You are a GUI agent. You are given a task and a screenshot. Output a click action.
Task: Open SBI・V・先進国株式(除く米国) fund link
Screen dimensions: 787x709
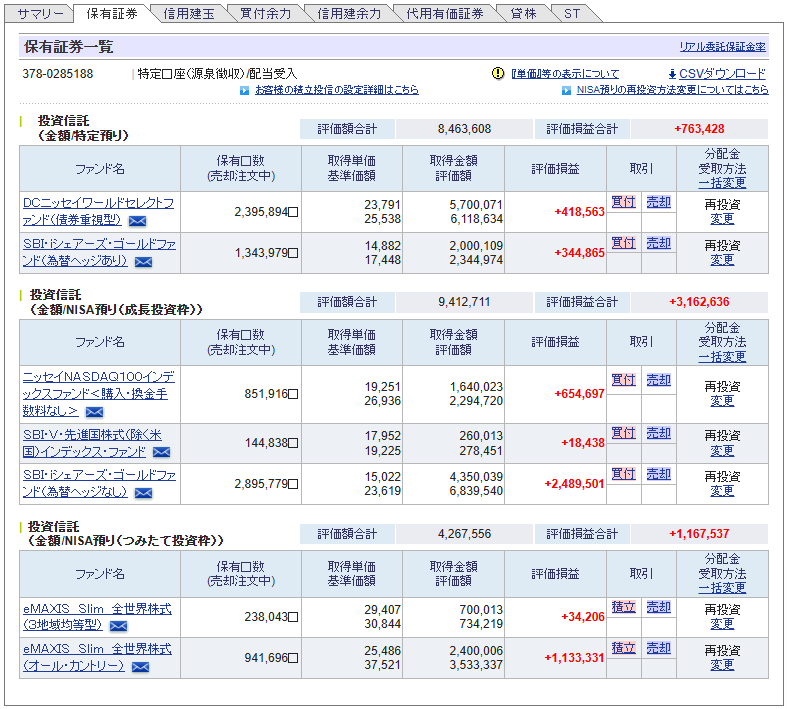coord(92,443)
